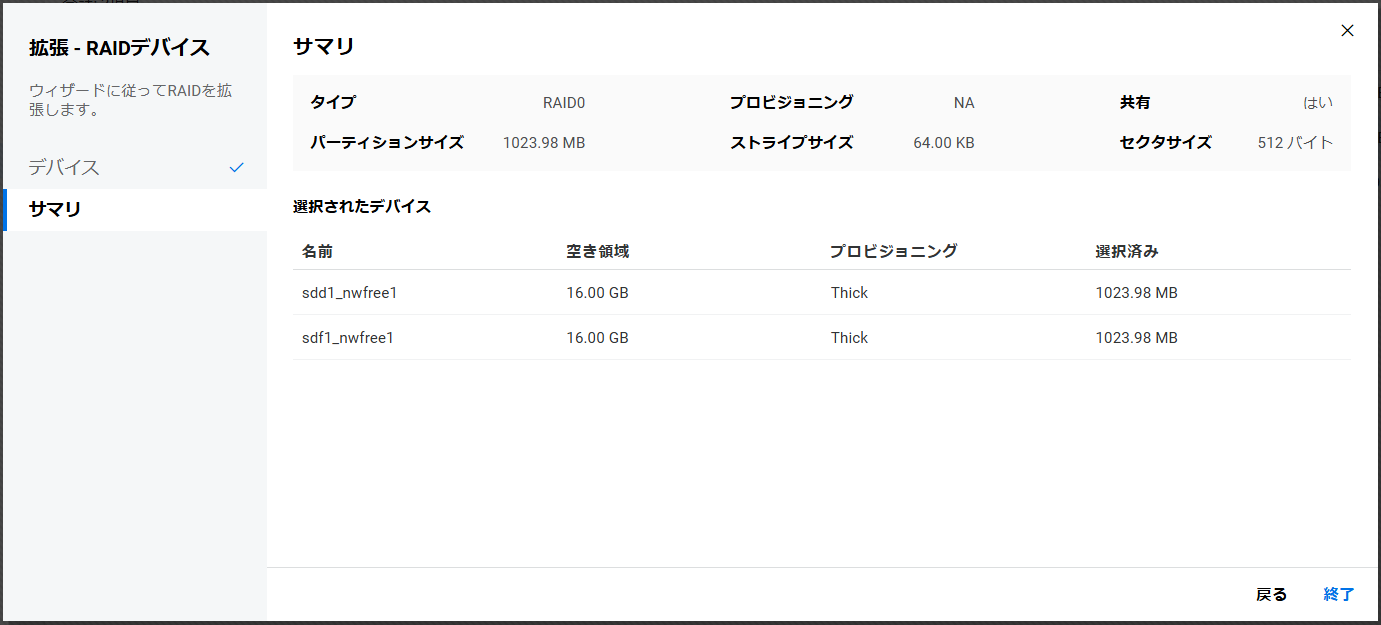Select the サマリ step in the sidebar
Screen dimensions: 1381x625
56,209
